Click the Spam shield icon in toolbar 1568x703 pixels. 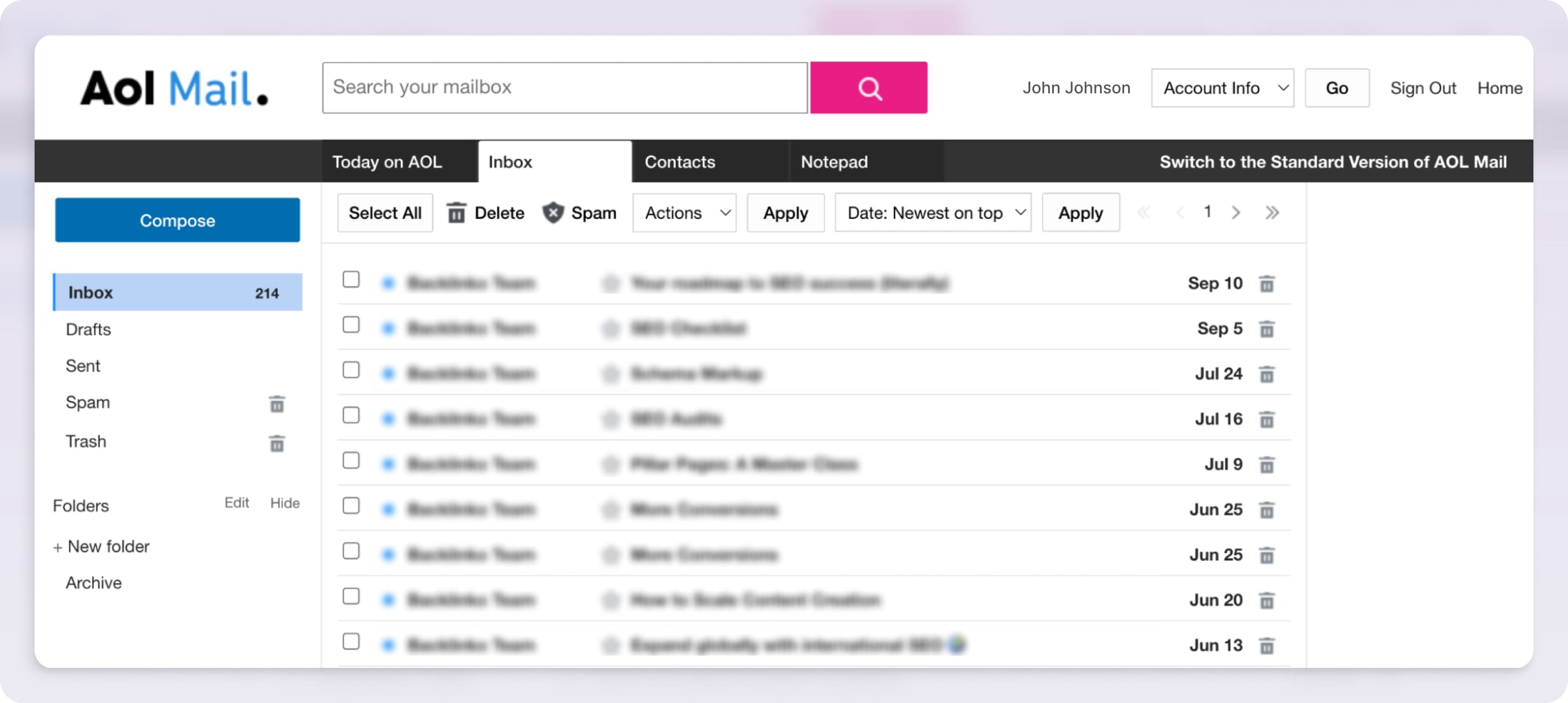point(553,213)
